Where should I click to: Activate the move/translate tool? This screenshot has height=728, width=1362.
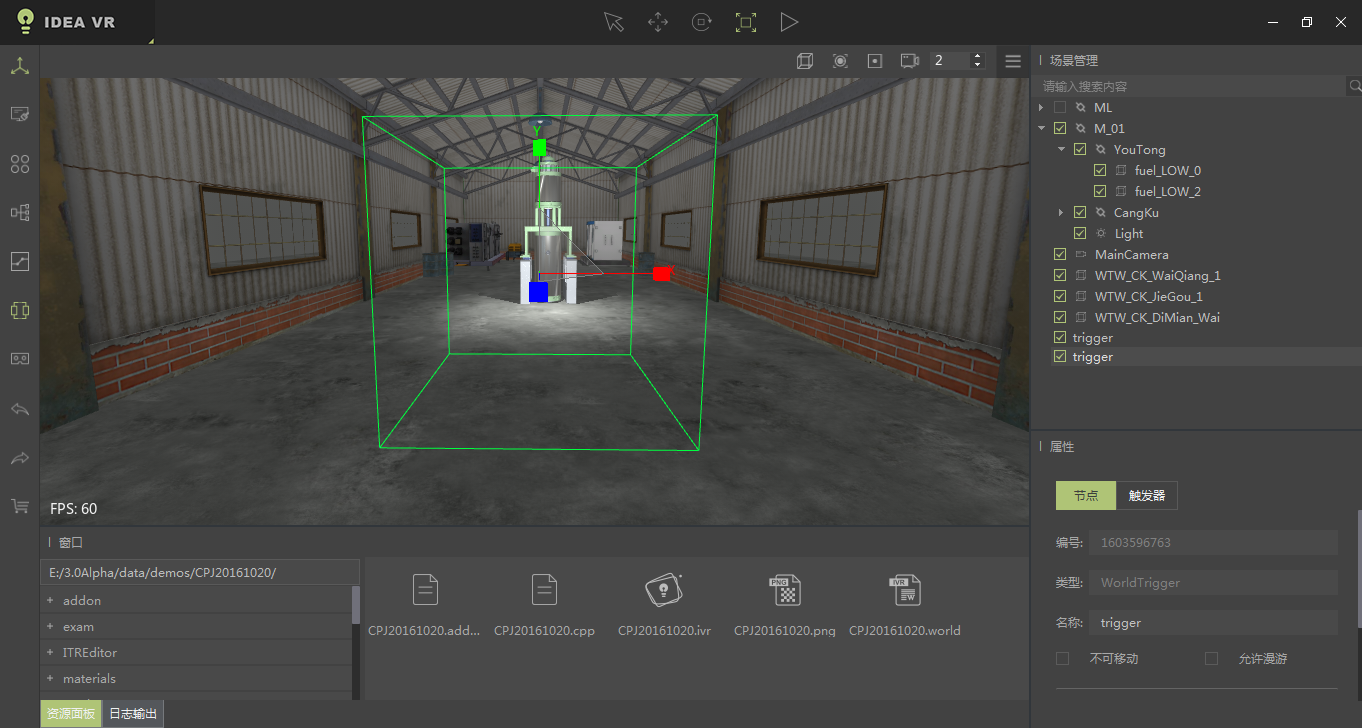click(658, 21)
